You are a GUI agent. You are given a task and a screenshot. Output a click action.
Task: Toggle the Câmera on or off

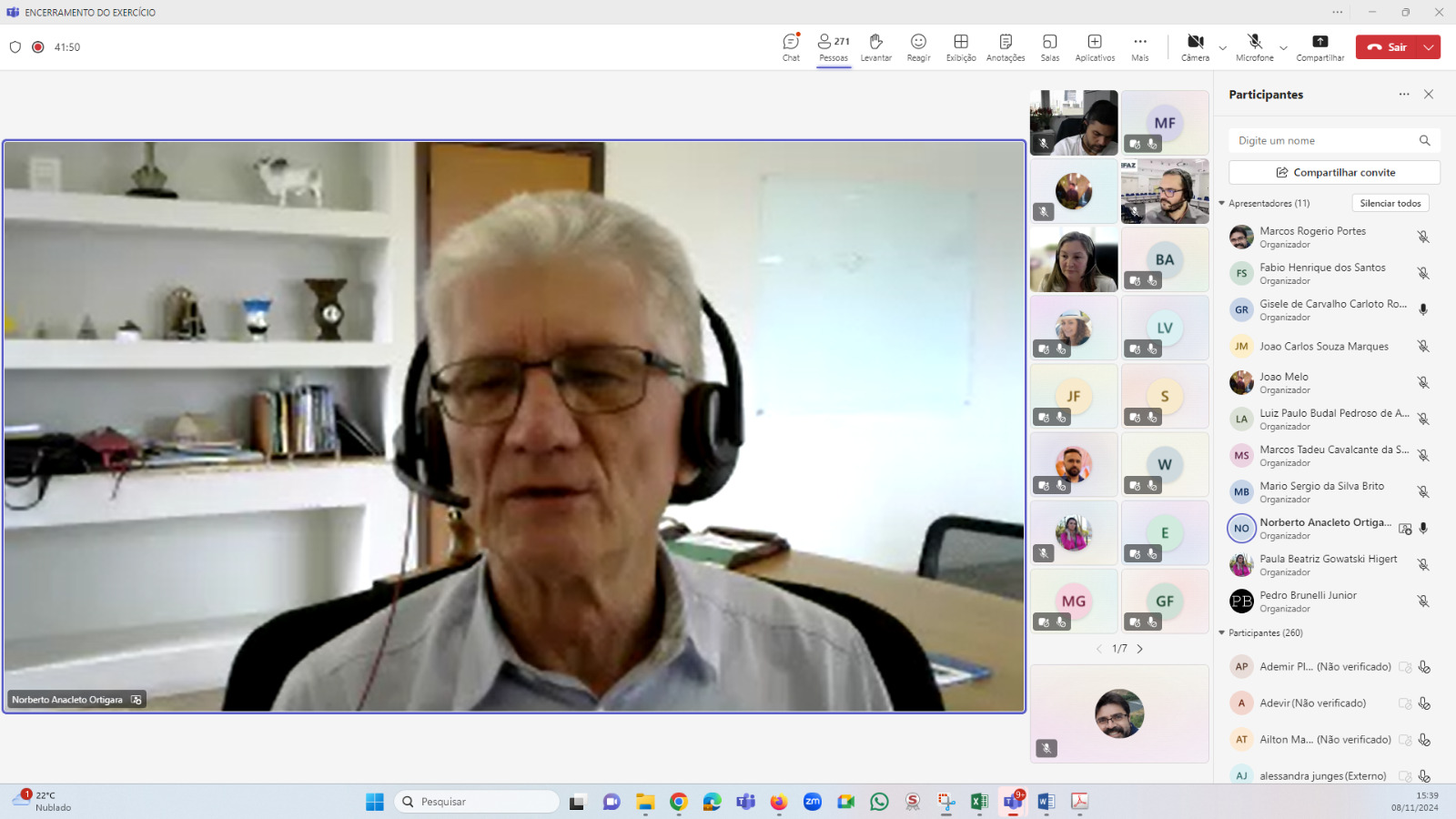pyautogui.click(x=1195, y=47)
